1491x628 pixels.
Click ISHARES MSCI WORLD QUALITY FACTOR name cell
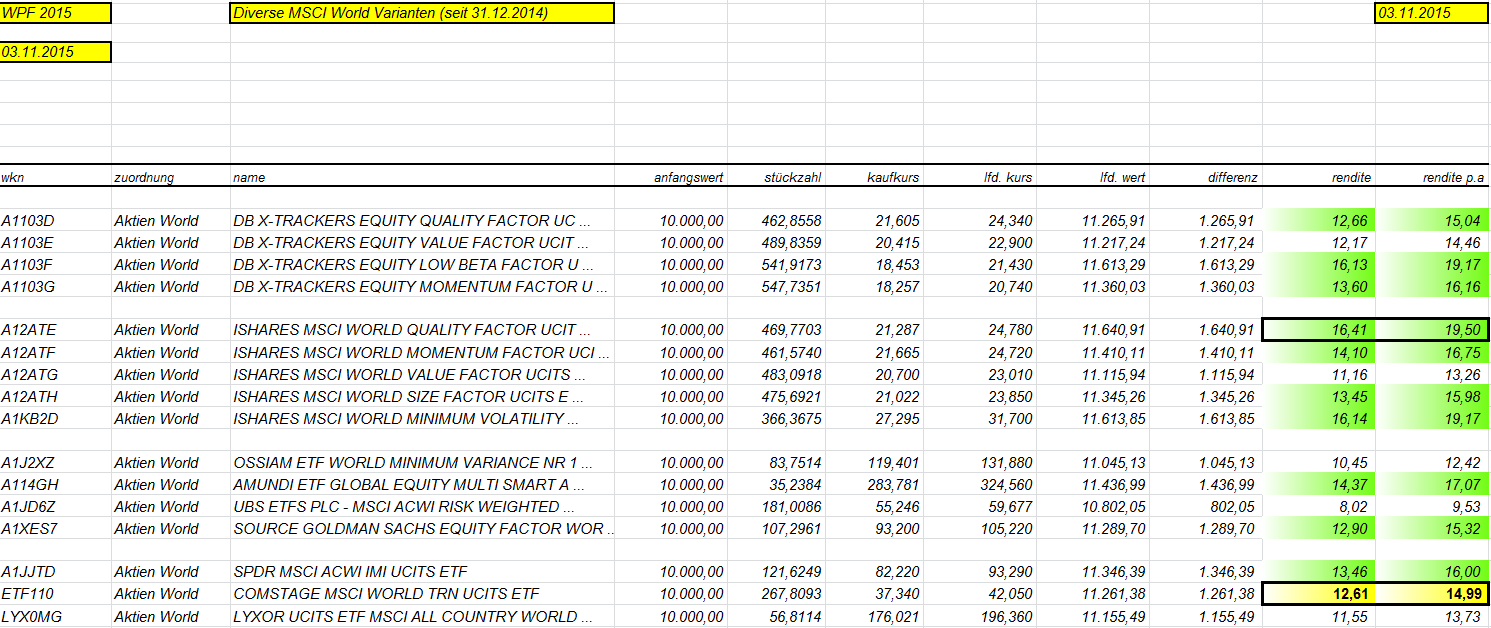[421, 330]
